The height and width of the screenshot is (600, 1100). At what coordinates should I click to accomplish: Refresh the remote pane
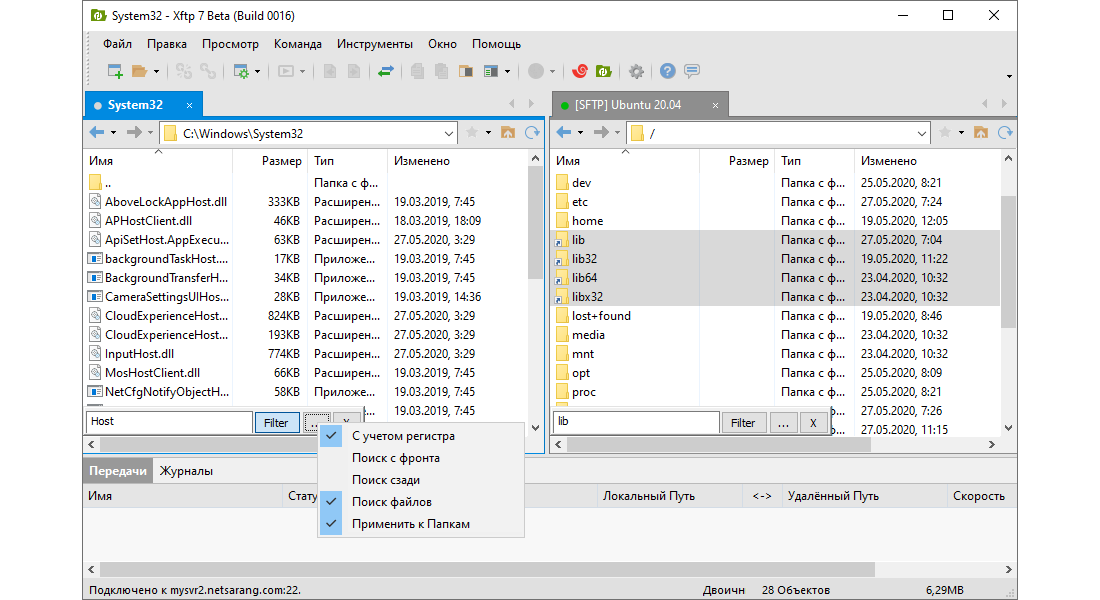1005,133
